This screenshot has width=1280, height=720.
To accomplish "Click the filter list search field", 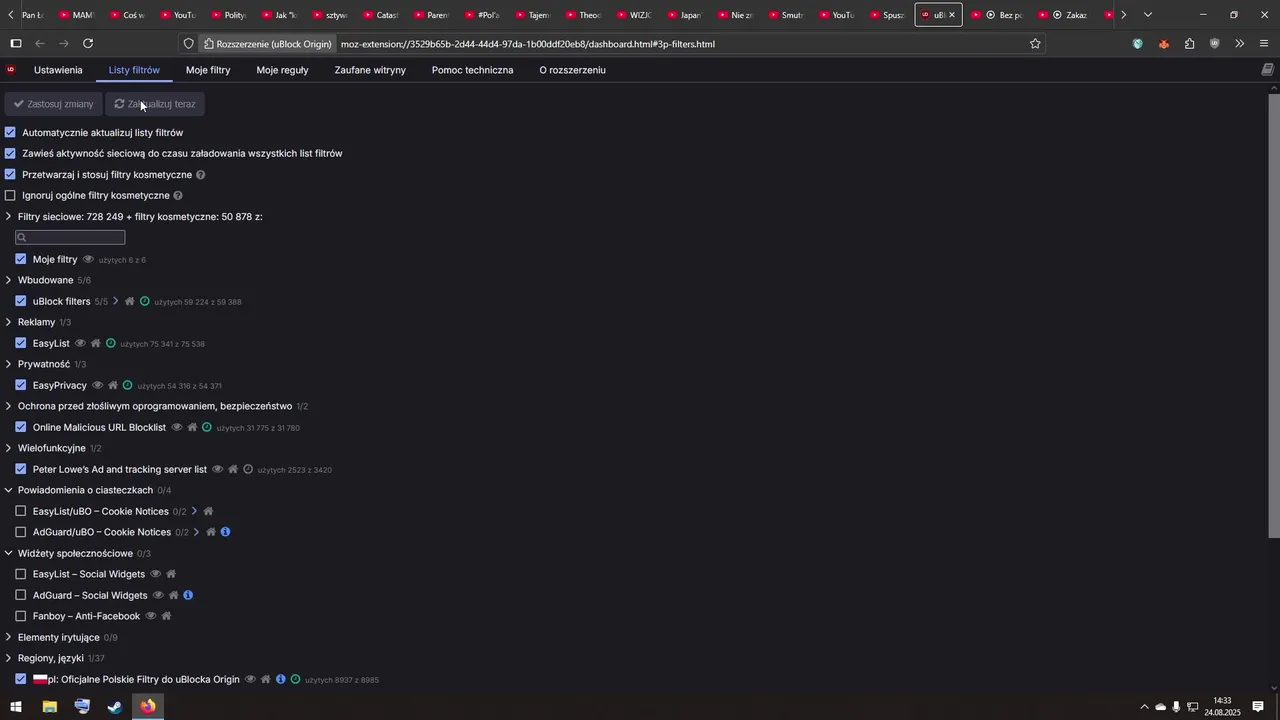I will pos(70,238).
